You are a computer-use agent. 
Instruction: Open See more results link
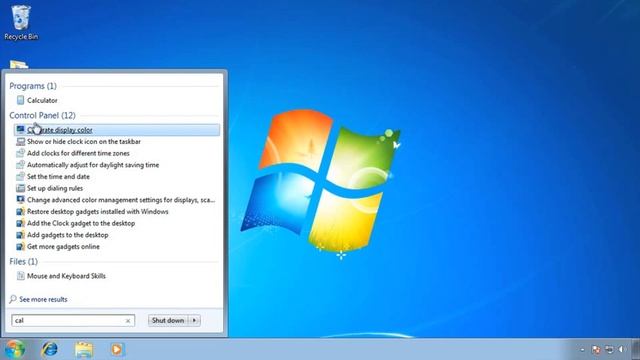tap(43, 299)
